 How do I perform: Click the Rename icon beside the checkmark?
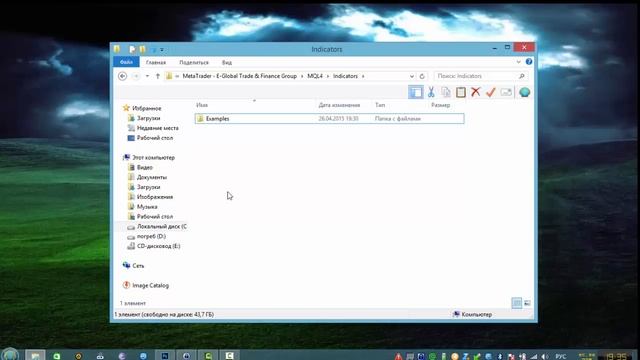point(506,92)
